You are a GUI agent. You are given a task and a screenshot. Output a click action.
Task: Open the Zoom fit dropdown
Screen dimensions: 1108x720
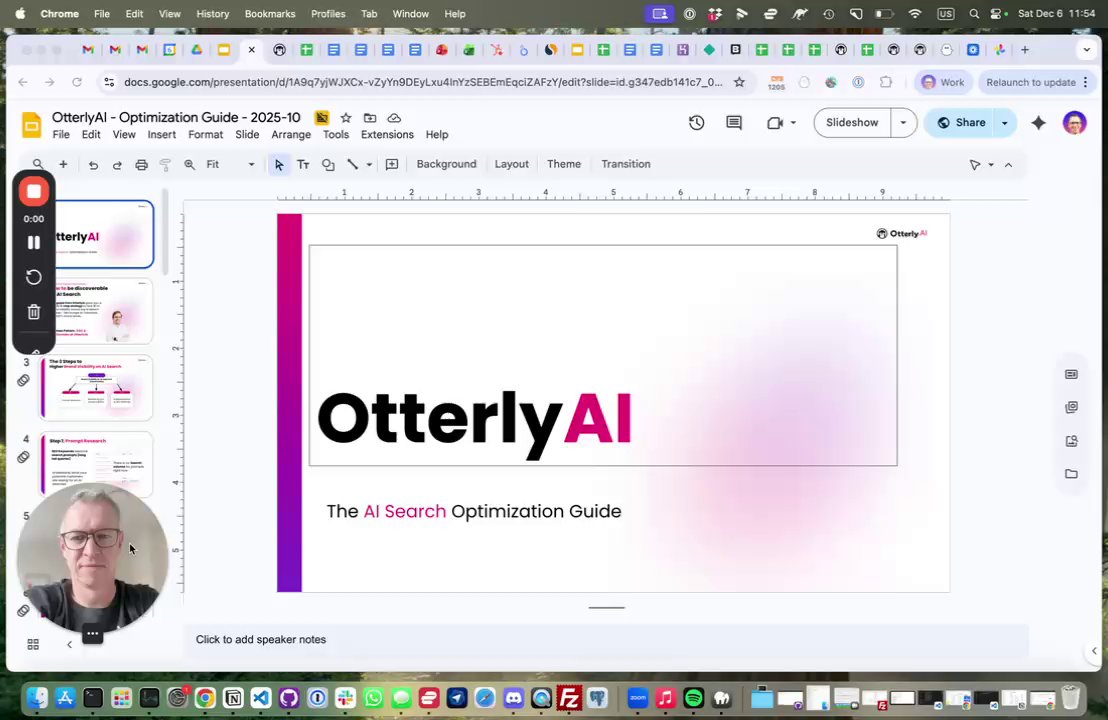230,165
